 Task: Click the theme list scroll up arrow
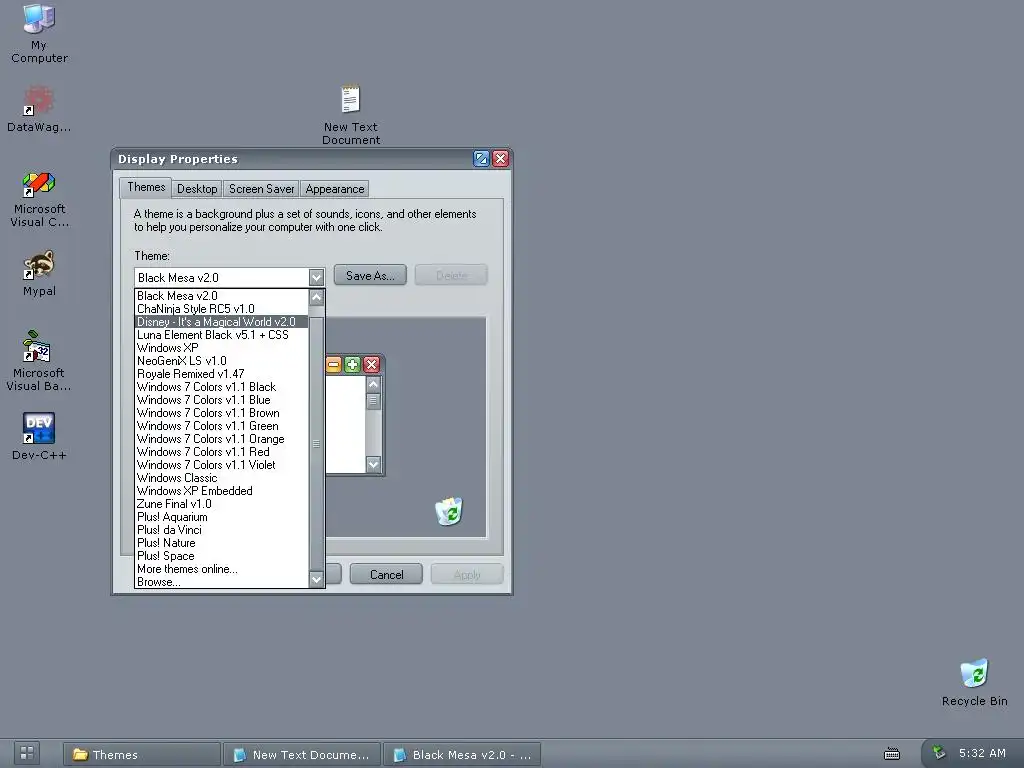[x=317, y=298]
